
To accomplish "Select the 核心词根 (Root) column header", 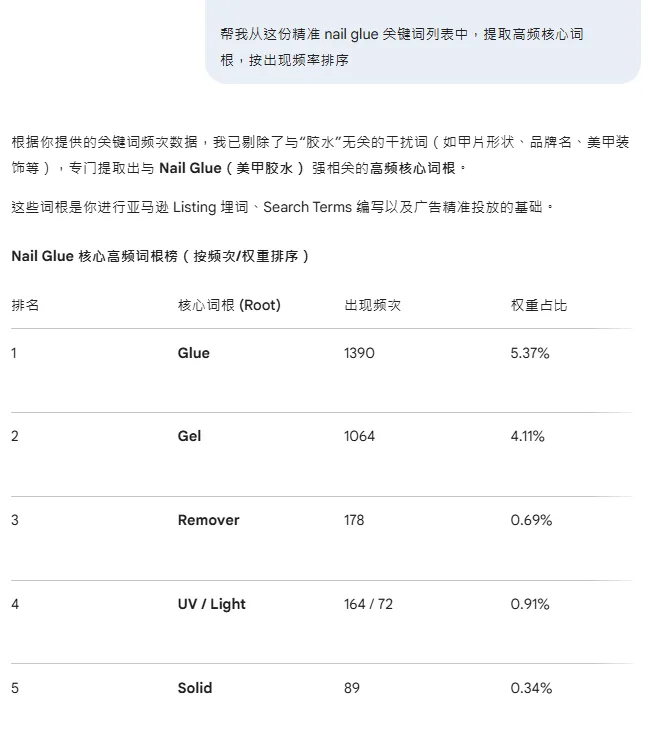I will (x=229, y=305).
